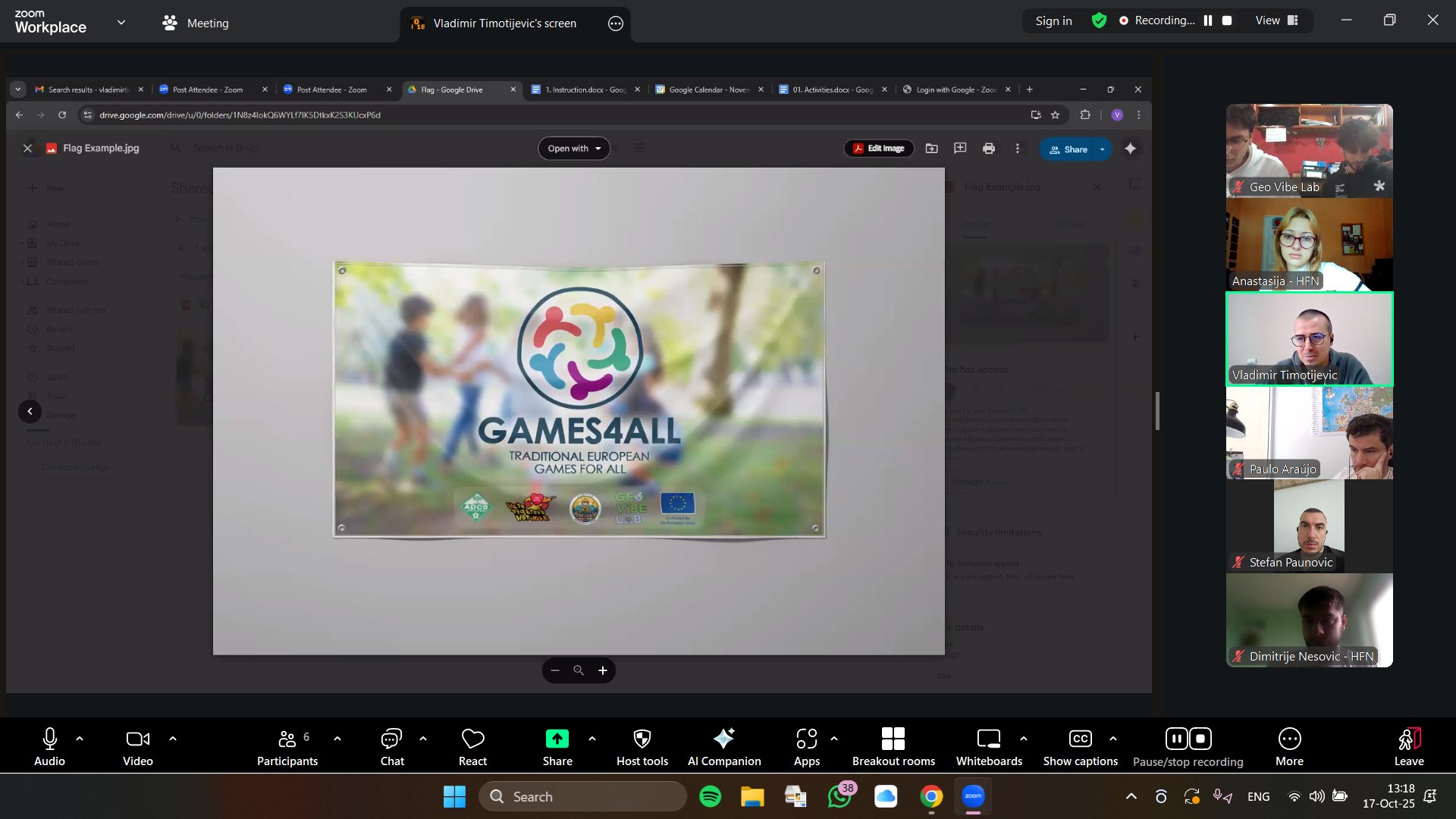Select Geo Vibe Lab video tile

tap(1310, 151)
